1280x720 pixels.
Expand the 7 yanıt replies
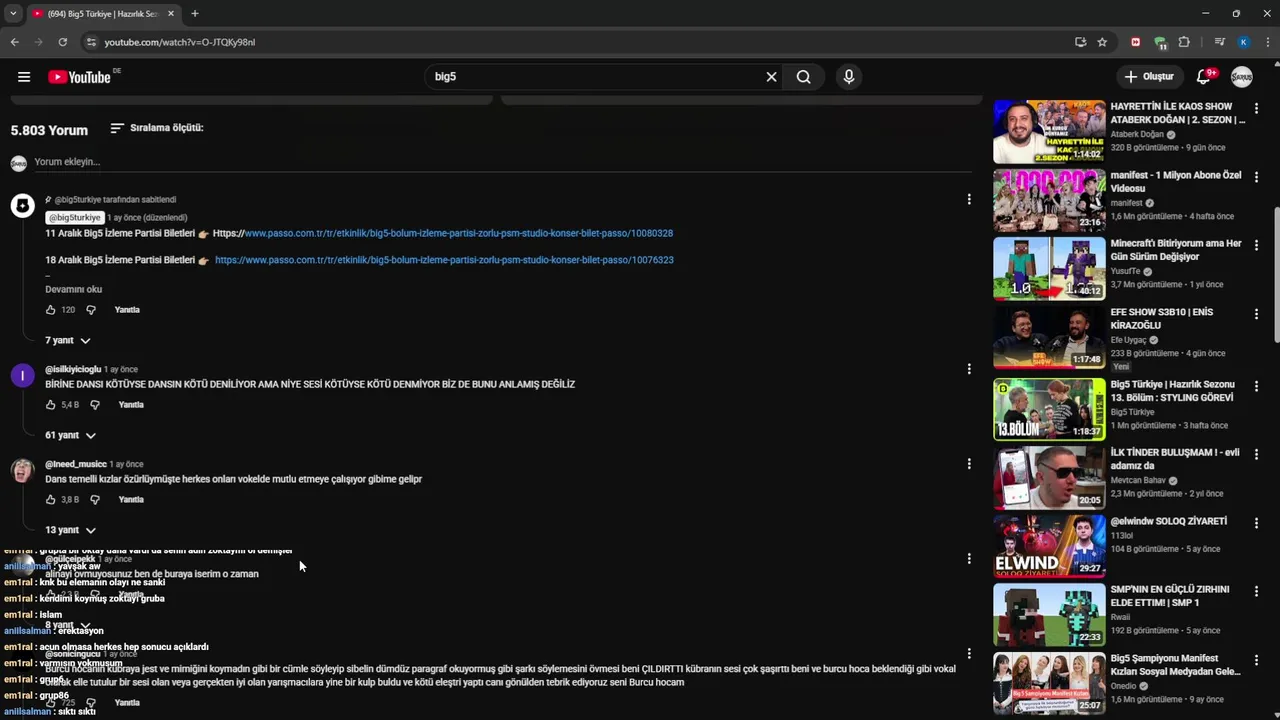[x=68, y=341]
